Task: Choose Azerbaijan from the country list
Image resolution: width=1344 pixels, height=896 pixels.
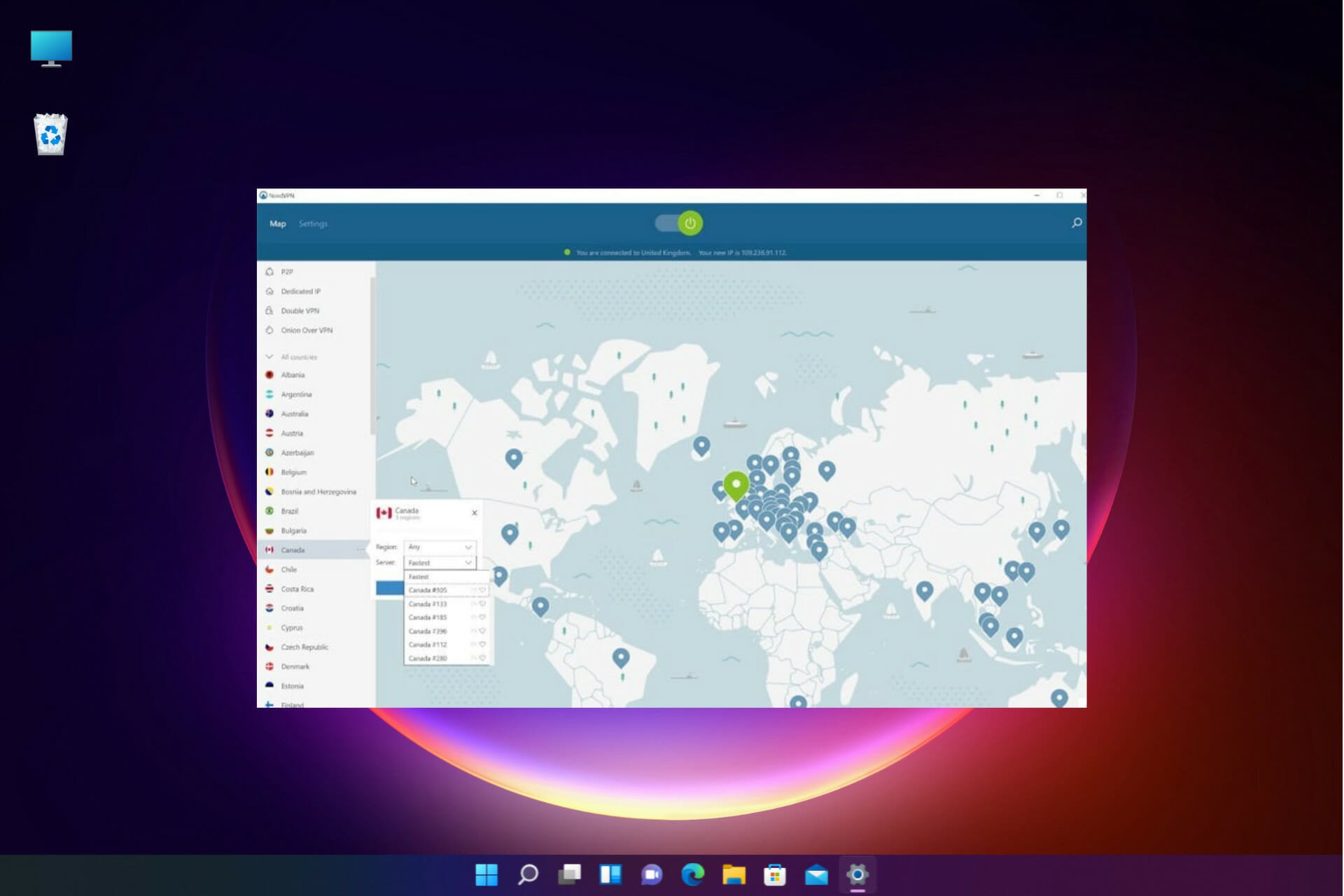Action: (x=315, y=453)
